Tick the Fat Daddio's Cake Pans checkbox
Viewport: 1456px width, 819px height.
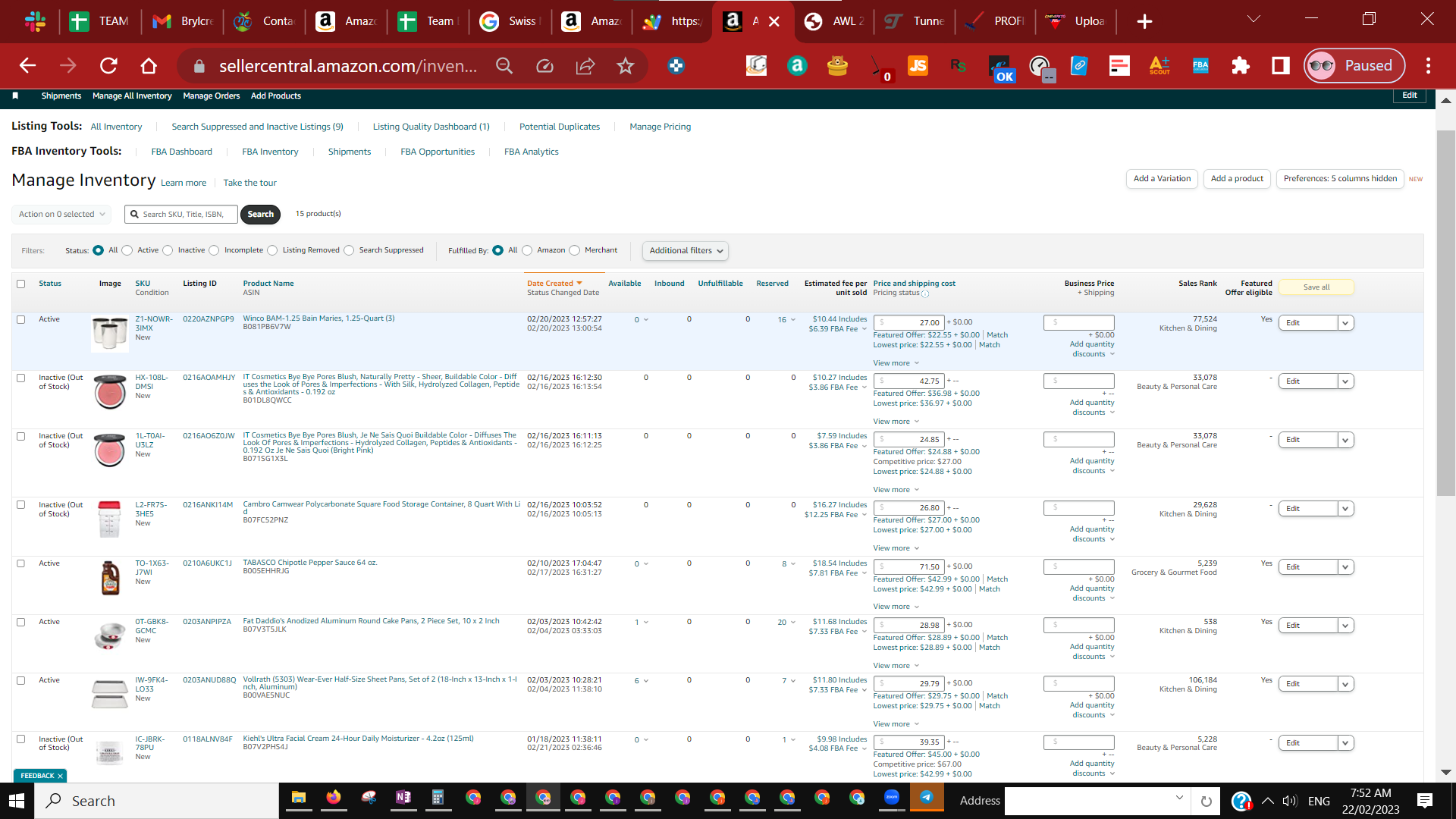coord(21,622)
